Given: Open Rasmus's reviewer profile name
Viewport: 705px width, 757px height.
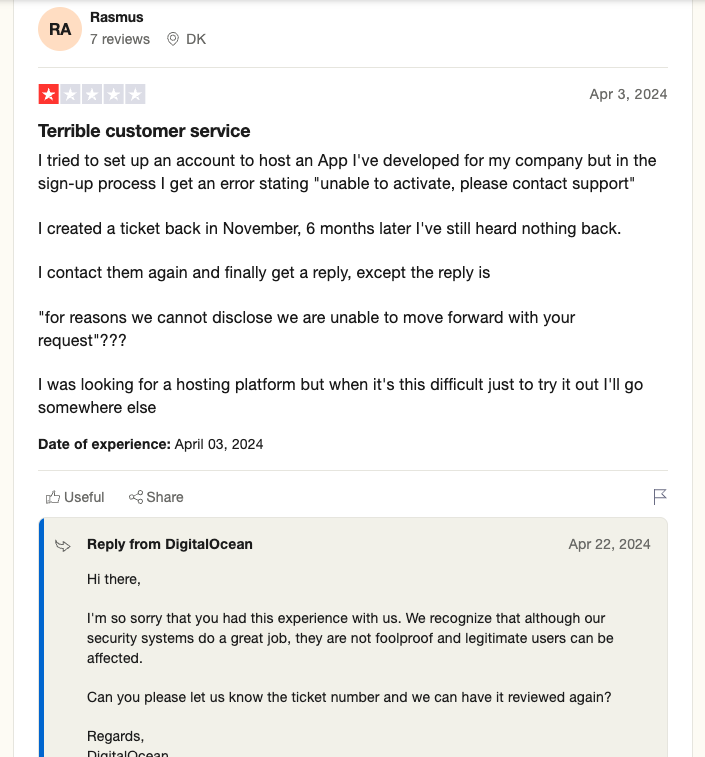Looking at the screenshot, I should pos(116,17).
